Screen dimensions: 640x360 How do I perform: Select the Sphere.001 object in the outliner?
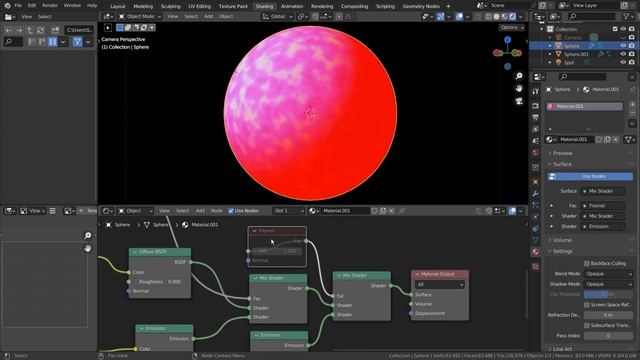pyautogui.click(x=576, y=54)
